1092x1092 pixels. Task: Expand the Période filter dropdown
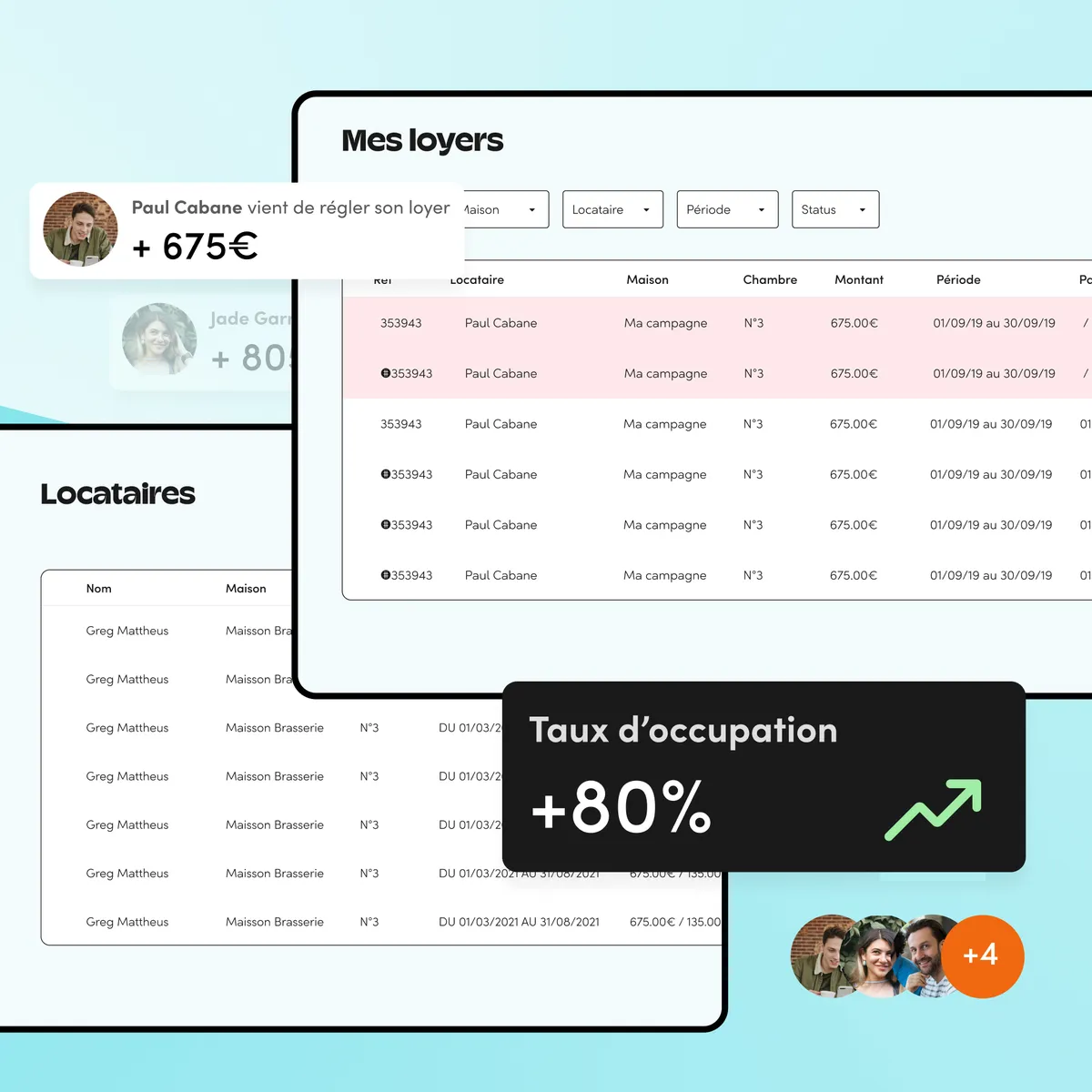pos(727,209)
